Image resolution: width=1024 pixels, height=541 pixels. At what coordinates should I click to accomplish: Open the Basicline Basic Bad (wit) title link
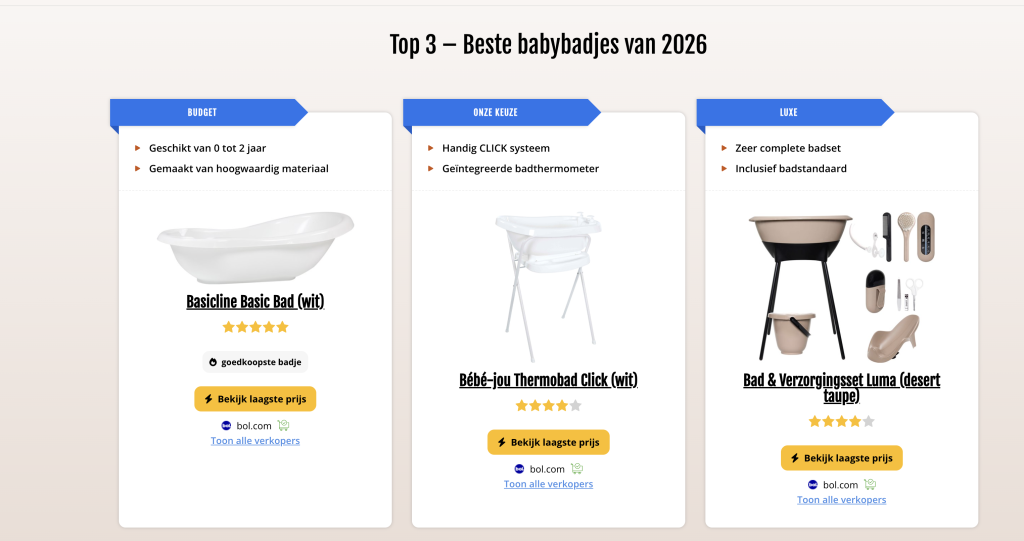[255, 302]
